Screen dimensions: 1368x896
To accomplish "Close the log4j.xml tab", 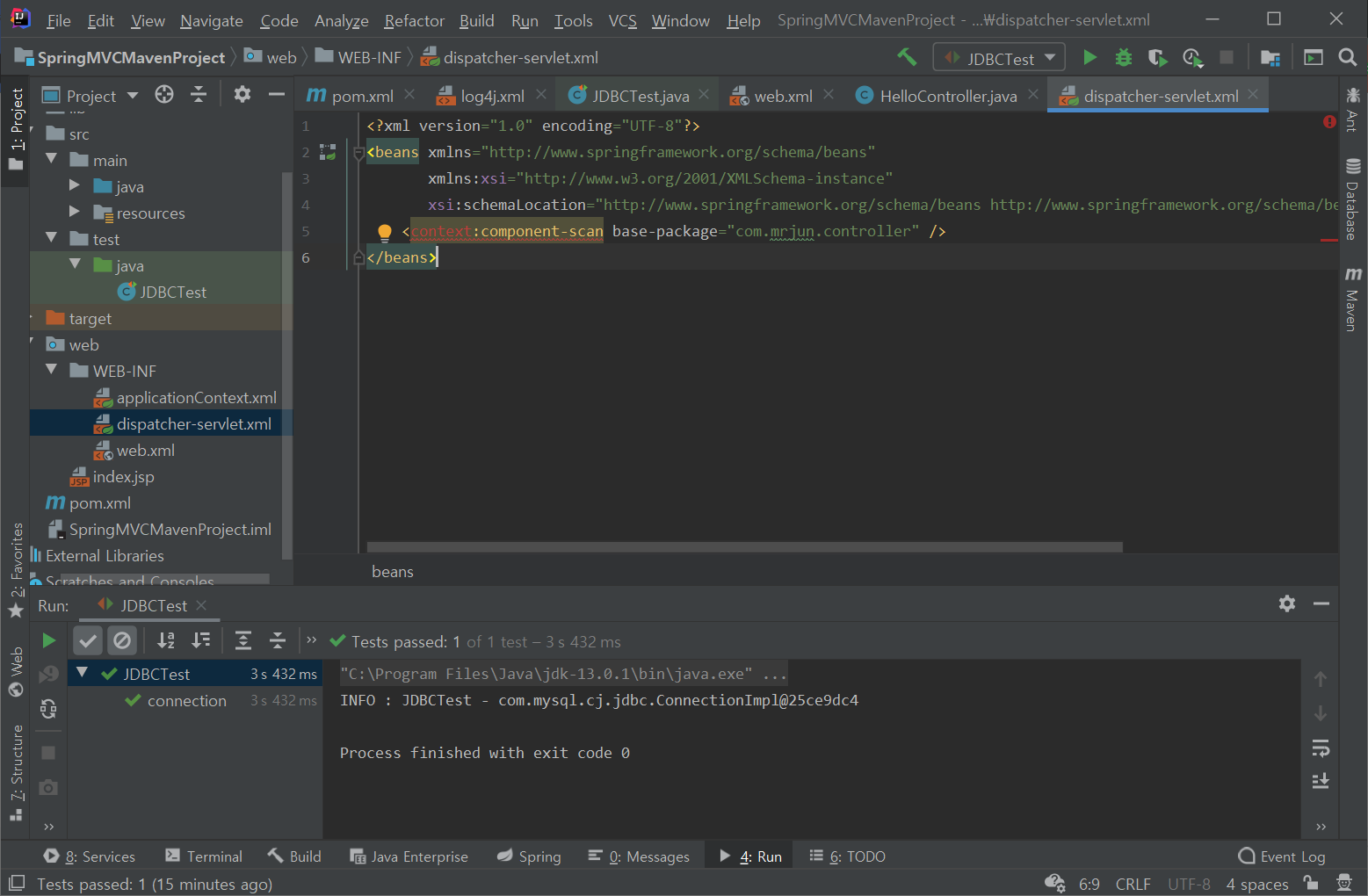I will pyautogui.click(x=541, y=94).
